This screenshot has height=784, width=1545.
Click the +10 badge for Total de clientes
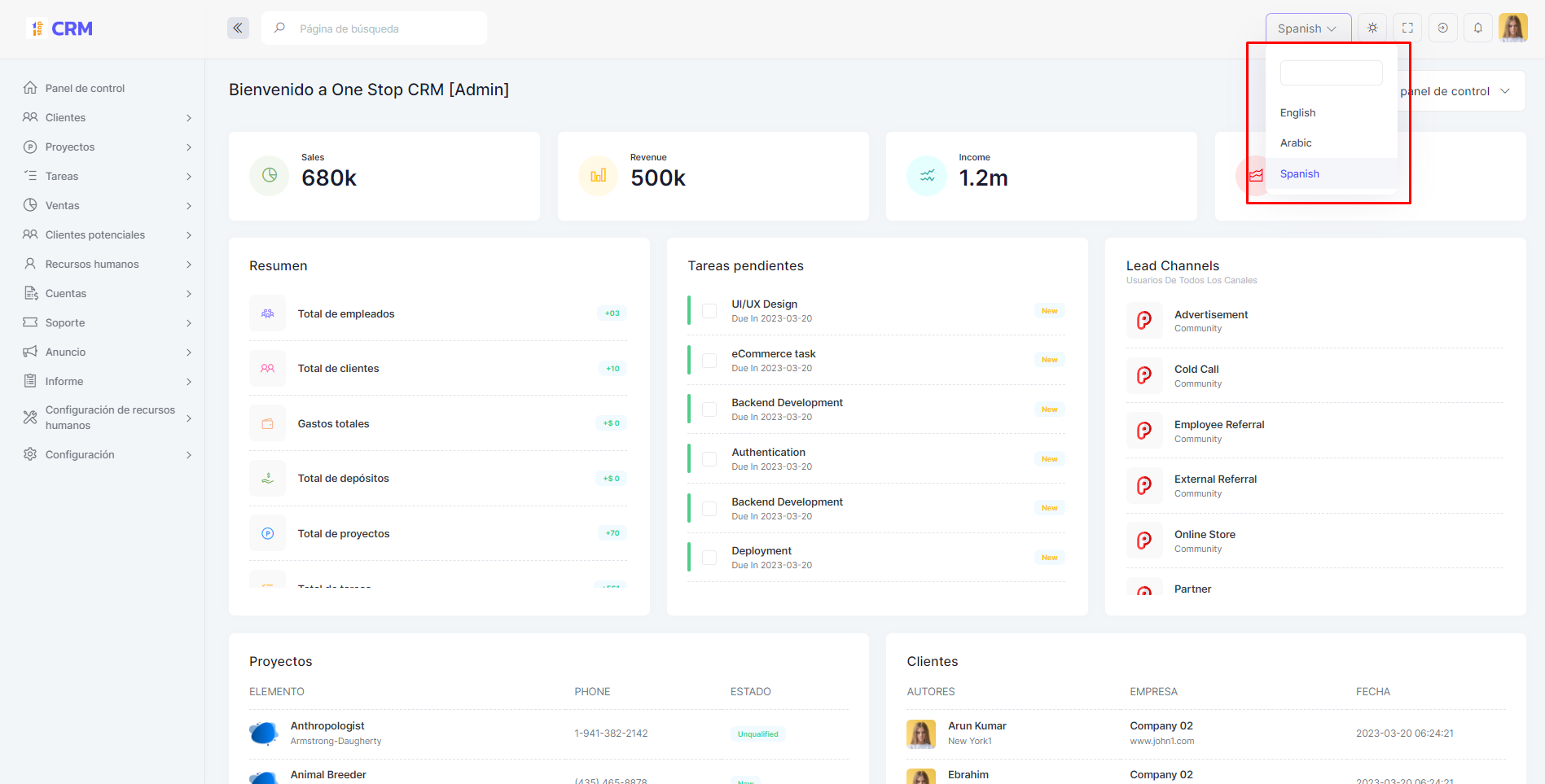tap(612, 369)
